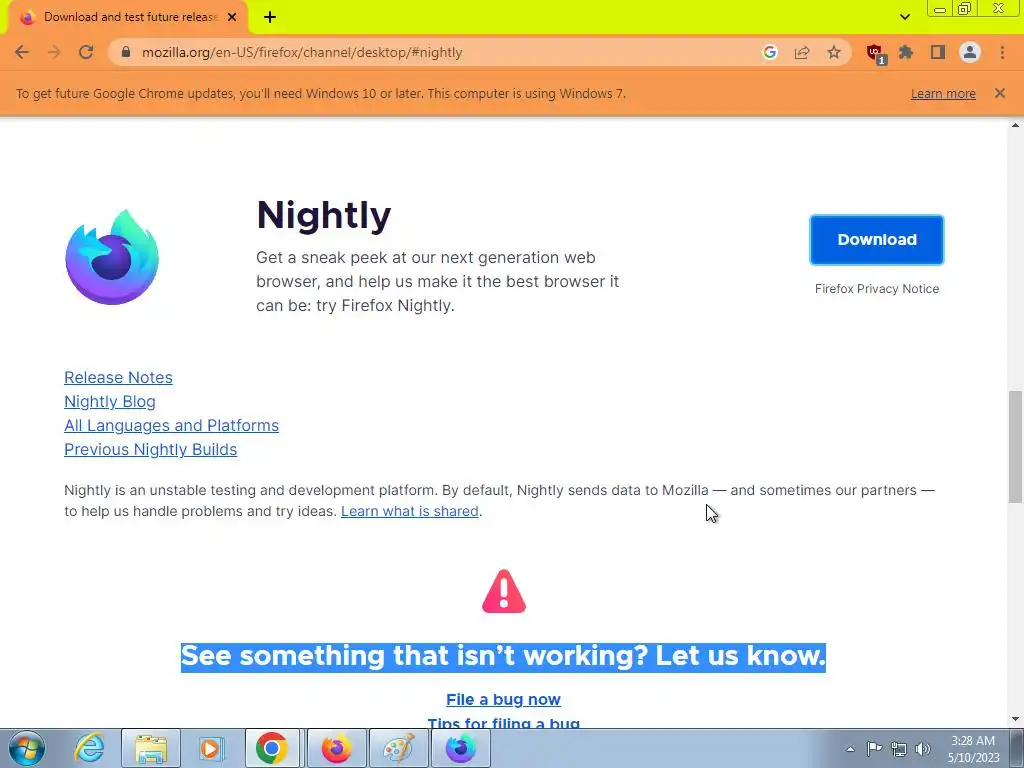
Task: Open Paint from the taskbar
Action: click(398, 748)
